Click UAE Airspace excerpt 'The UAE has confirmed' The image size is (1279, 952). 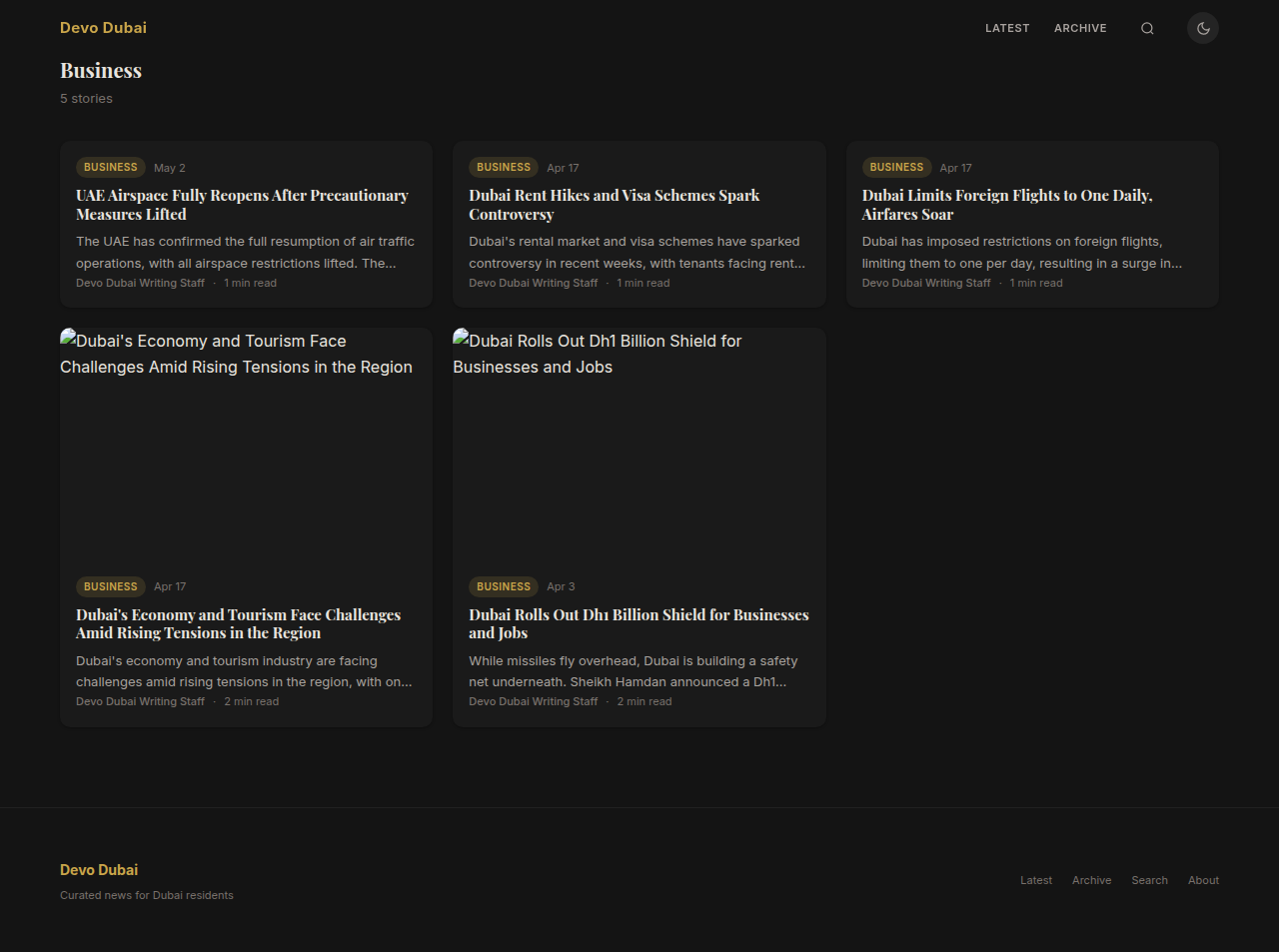point(245,252)
